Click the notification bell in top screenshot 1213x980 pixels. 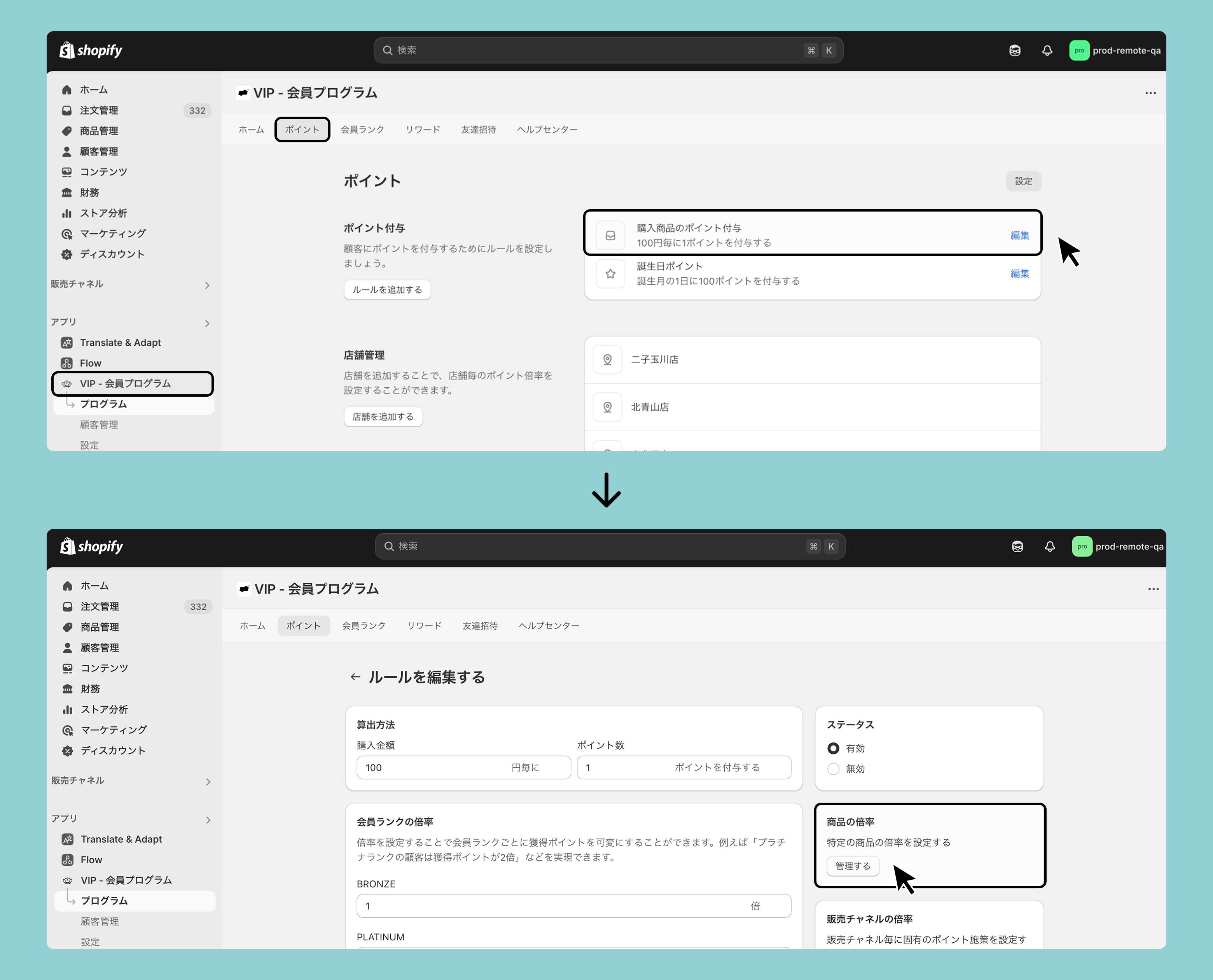[x=1047, y=50]
